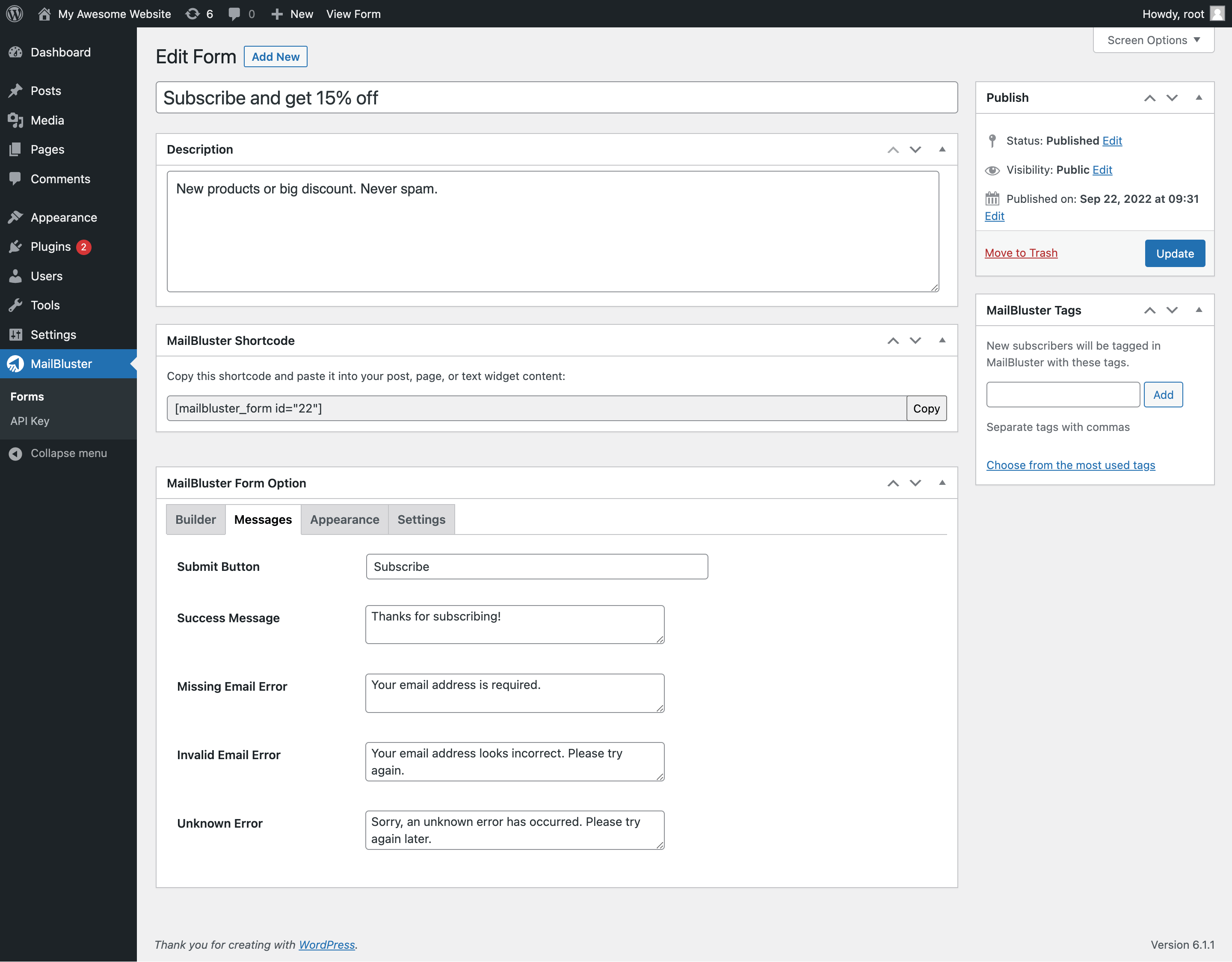1232x962 pixels.
Task: Edit the published date
Action: (x=994, y=216)
